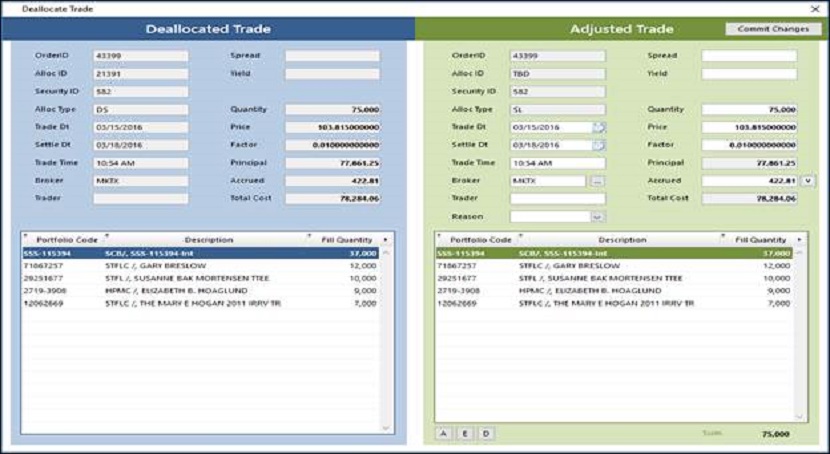The width and height of the screenshot is (830, 454).
Task: Select the GARY BRESLOW row in Deallocated list
Action: coord(200,266)
